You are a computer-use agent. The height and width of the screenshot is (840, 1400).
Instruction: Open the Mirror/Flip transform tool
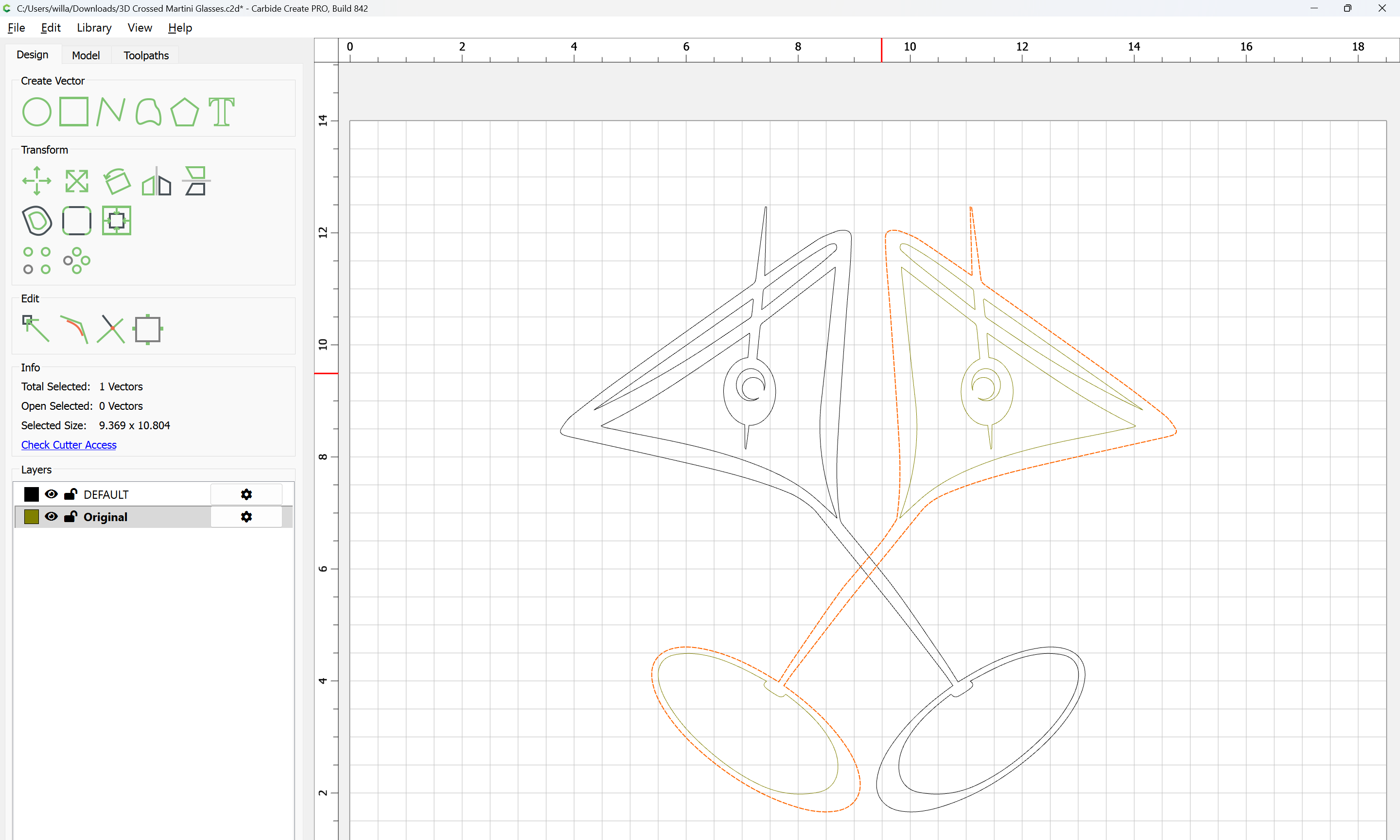156,181
